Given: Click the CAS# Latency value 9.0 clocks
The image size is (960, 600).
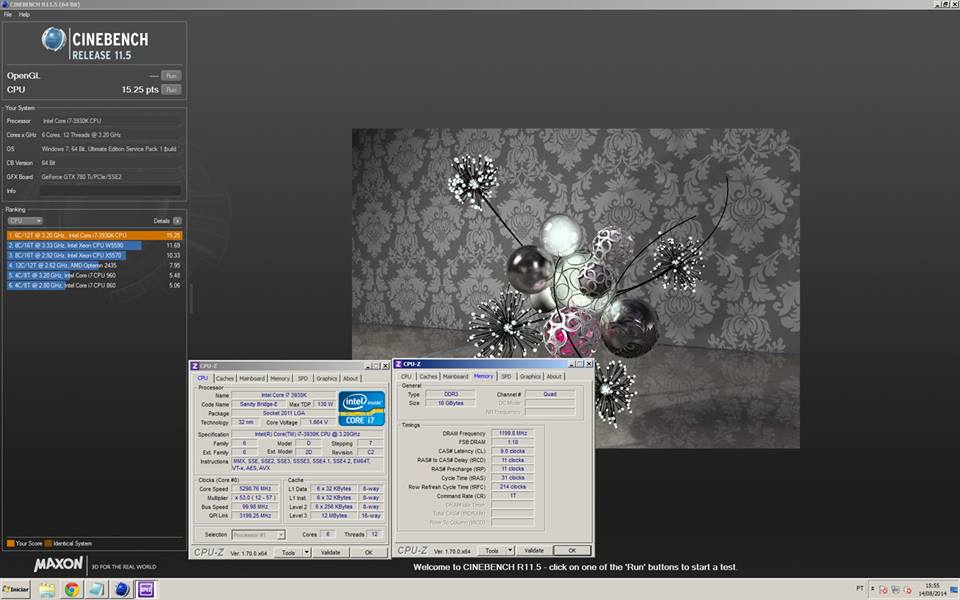Looking at the screenshot, I should click(512, 451).
